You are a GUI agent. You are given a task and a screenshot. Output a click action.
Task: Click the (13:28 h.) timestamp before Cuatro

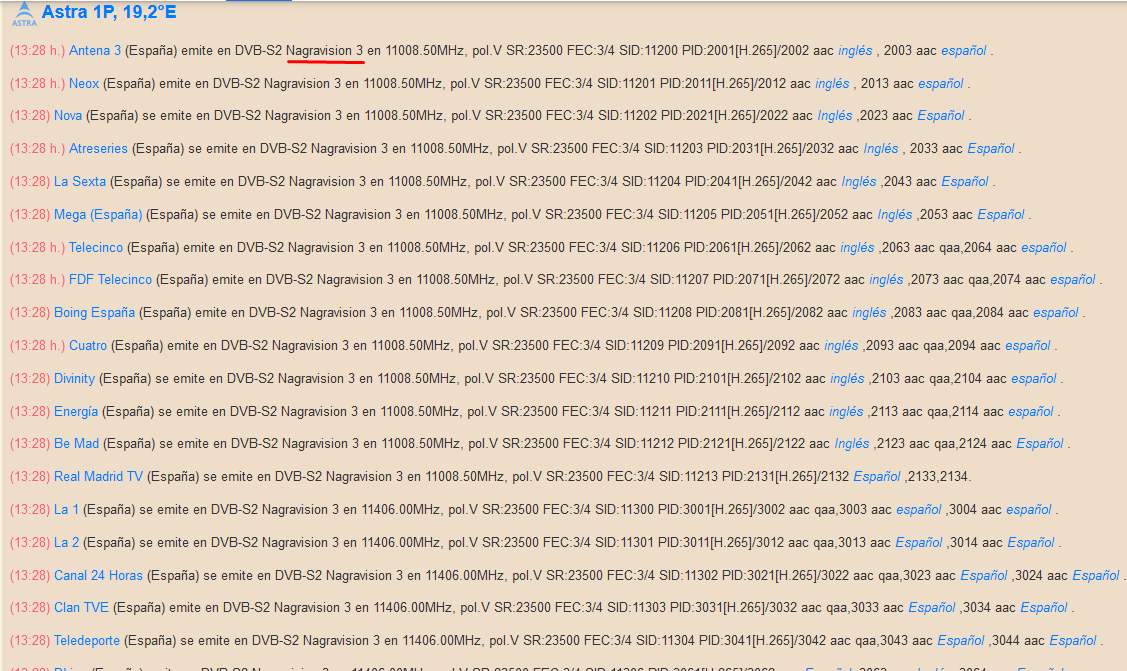[x=37, y=346]
